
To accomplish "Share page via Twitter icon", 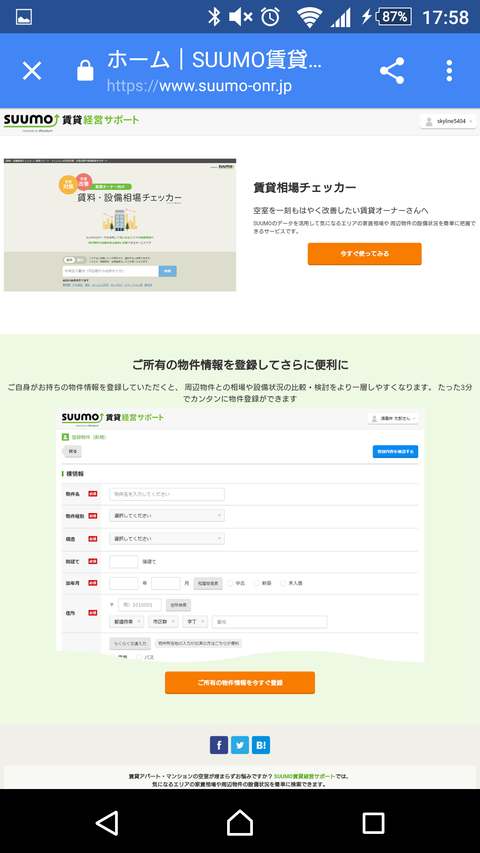I will (x=240, y=745).
